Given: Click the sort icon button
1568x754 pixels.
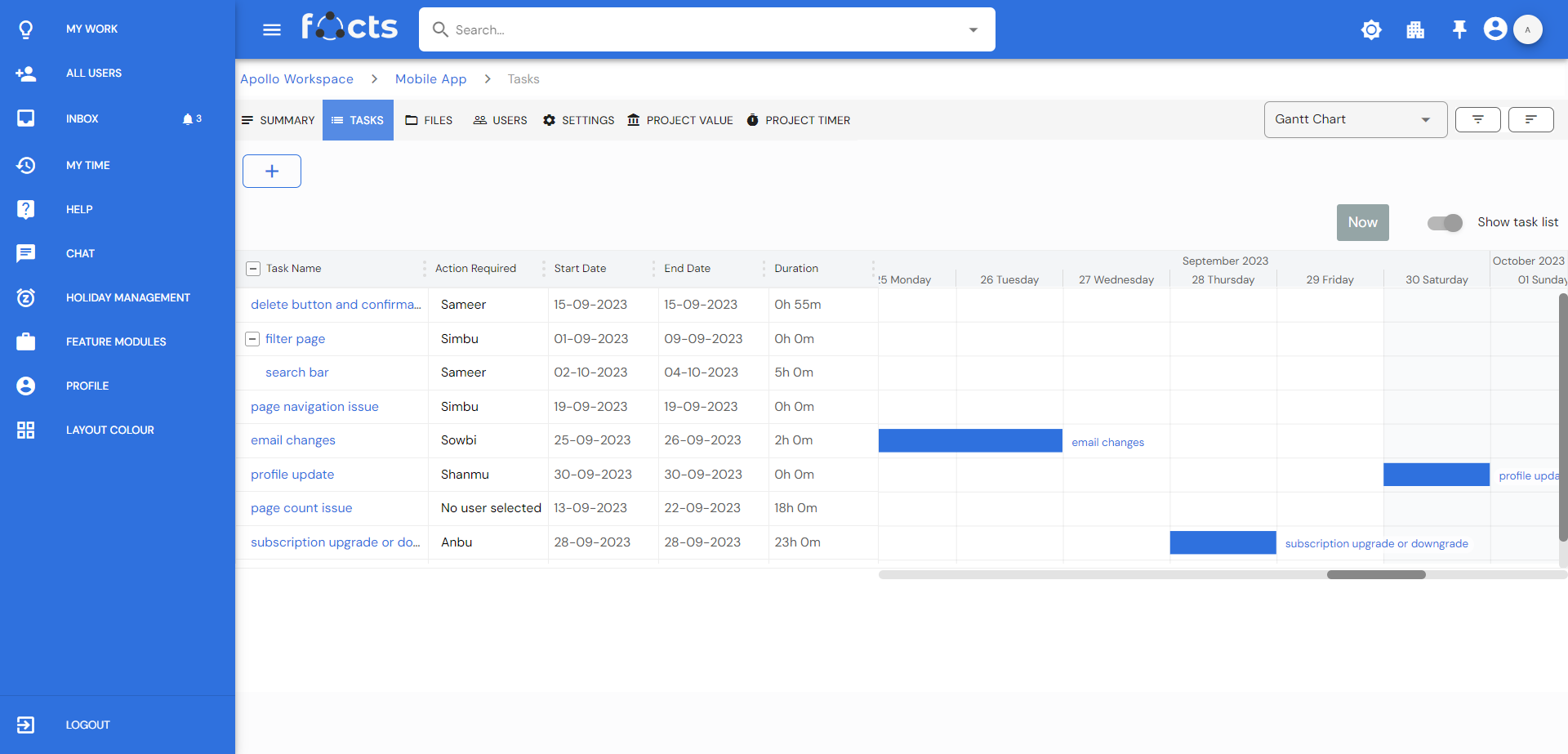Looking at the screenshot, I should (1530, 120).
